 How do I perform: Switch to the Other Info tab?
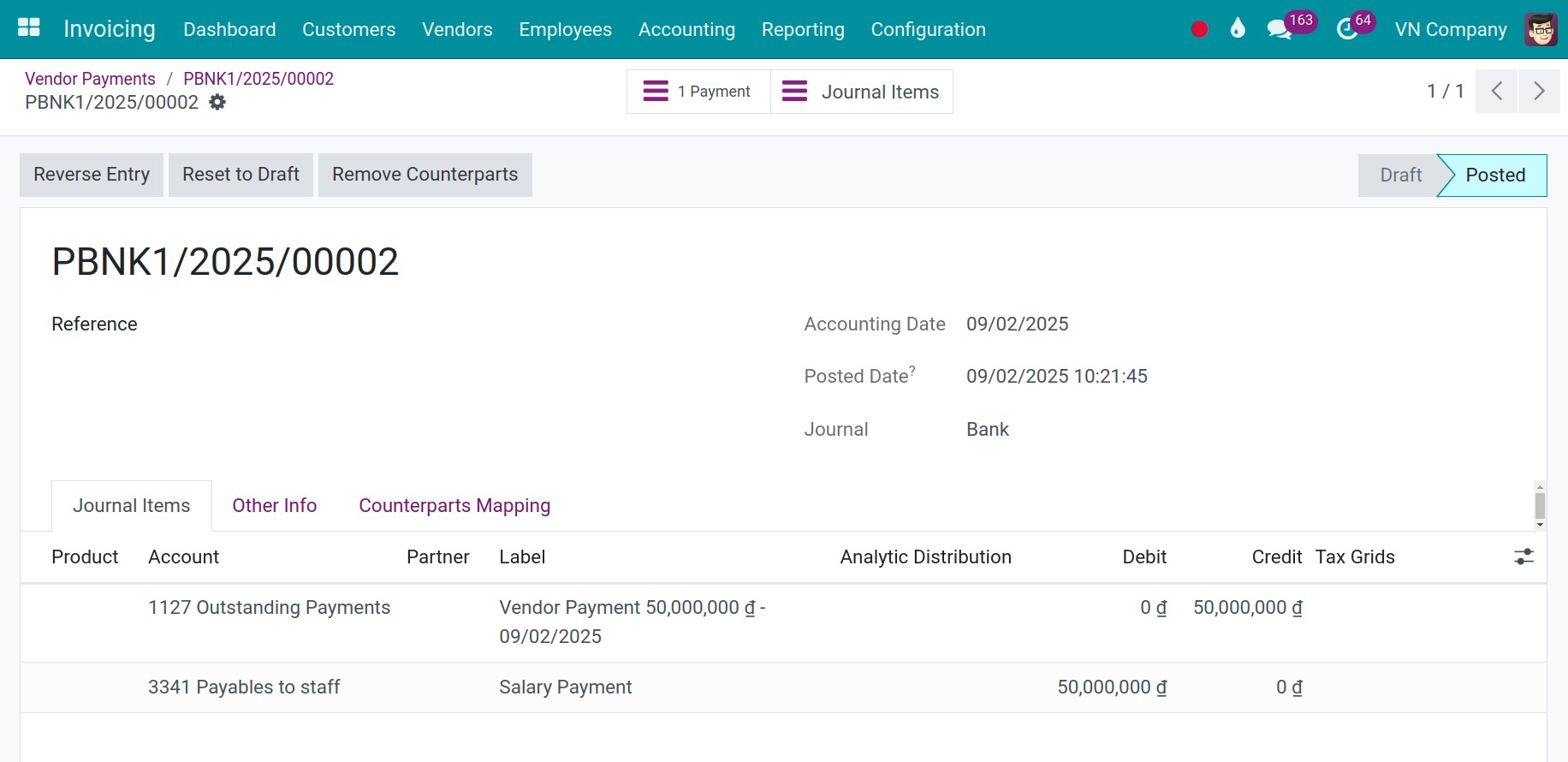[275, 506]
